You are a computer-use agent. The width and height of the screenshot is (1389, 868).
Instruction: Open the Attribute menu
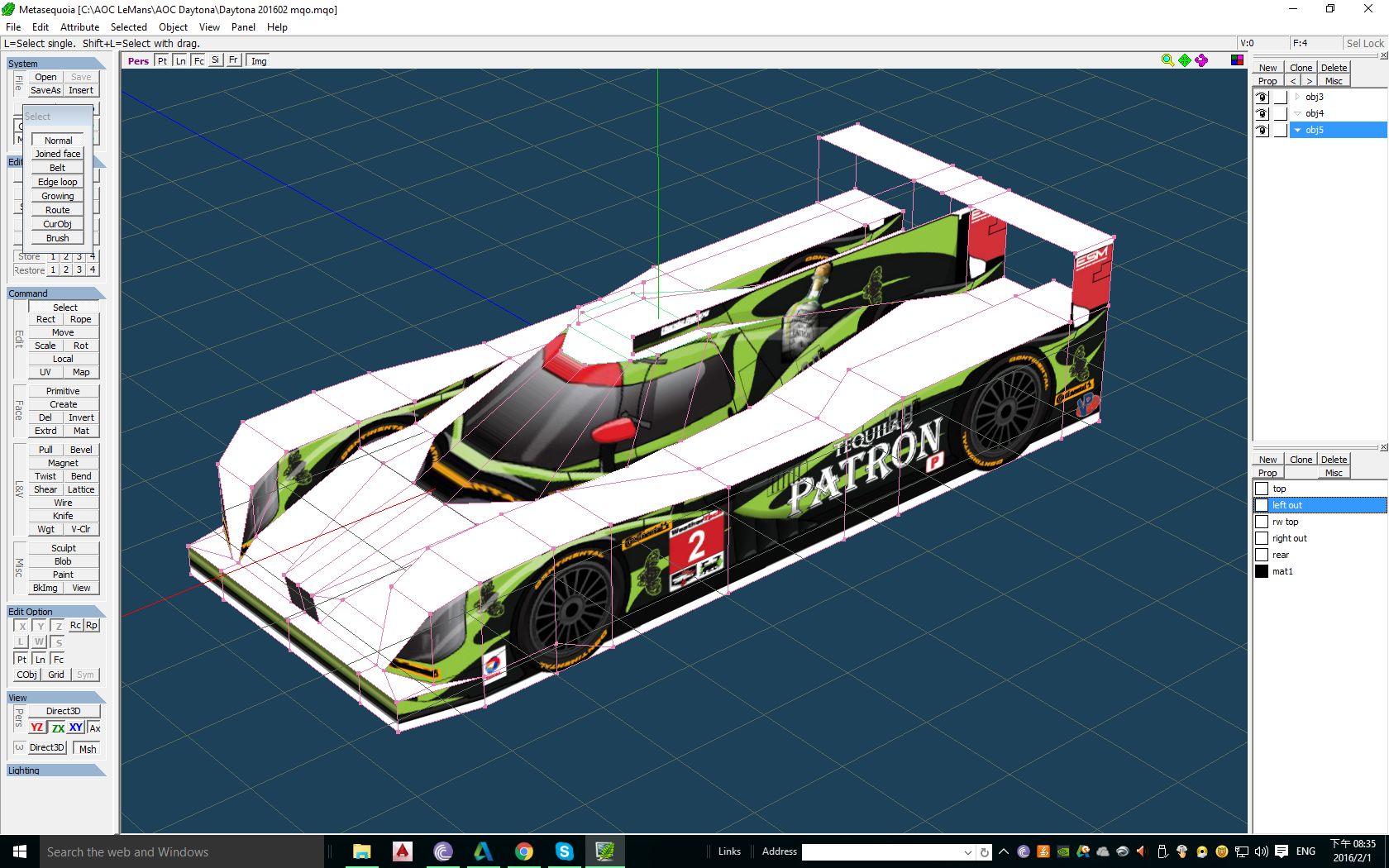(79, 26)
